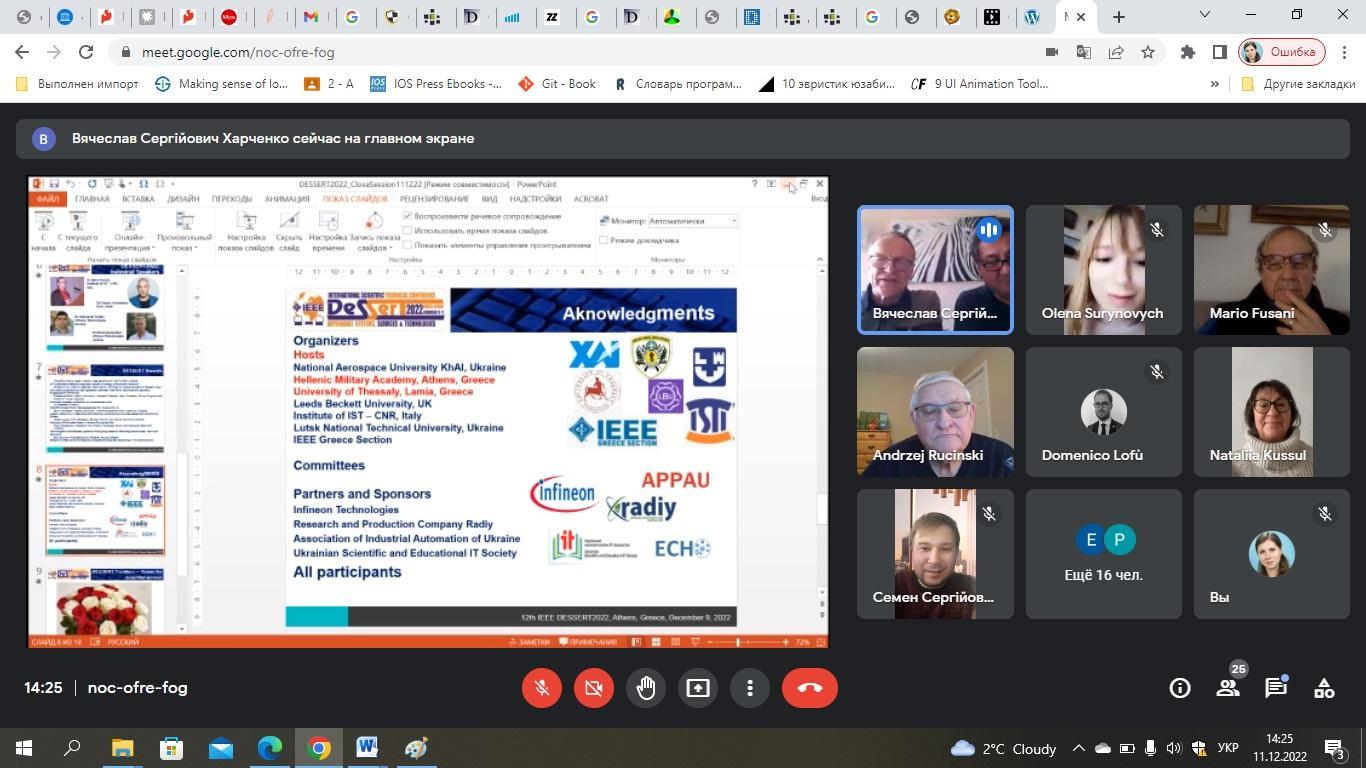Image resolution: width=1366 pixels, height=768 pixels.
Task: Show the participants list panel
Action: click(x=1228, y=688)
